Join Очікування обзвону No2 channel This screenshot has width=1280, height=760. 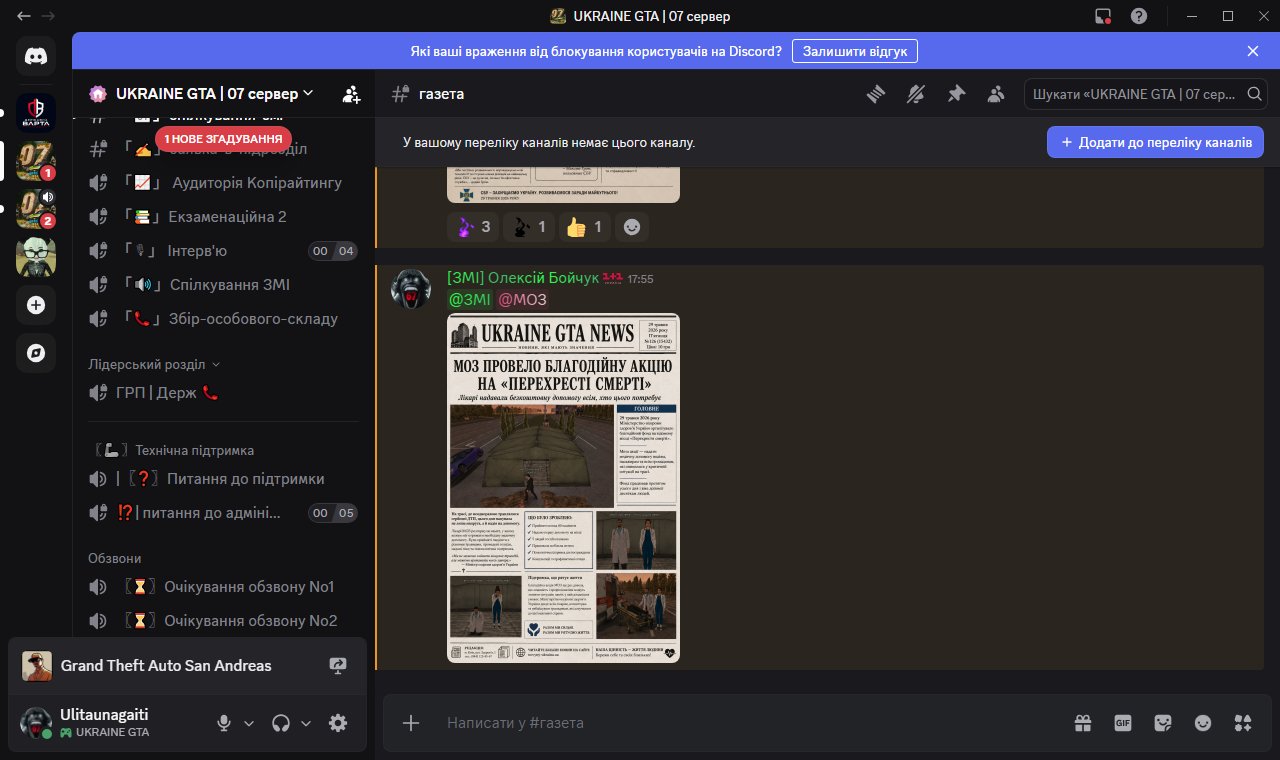pos(221,621)
